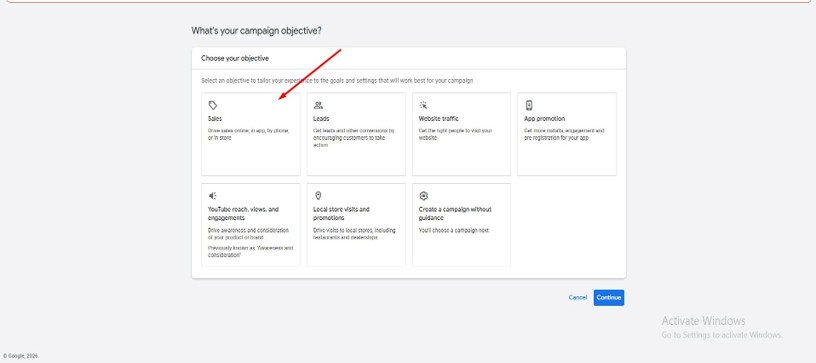
Task: Click 'Get leads and other conversions' description
Action: 354,138
